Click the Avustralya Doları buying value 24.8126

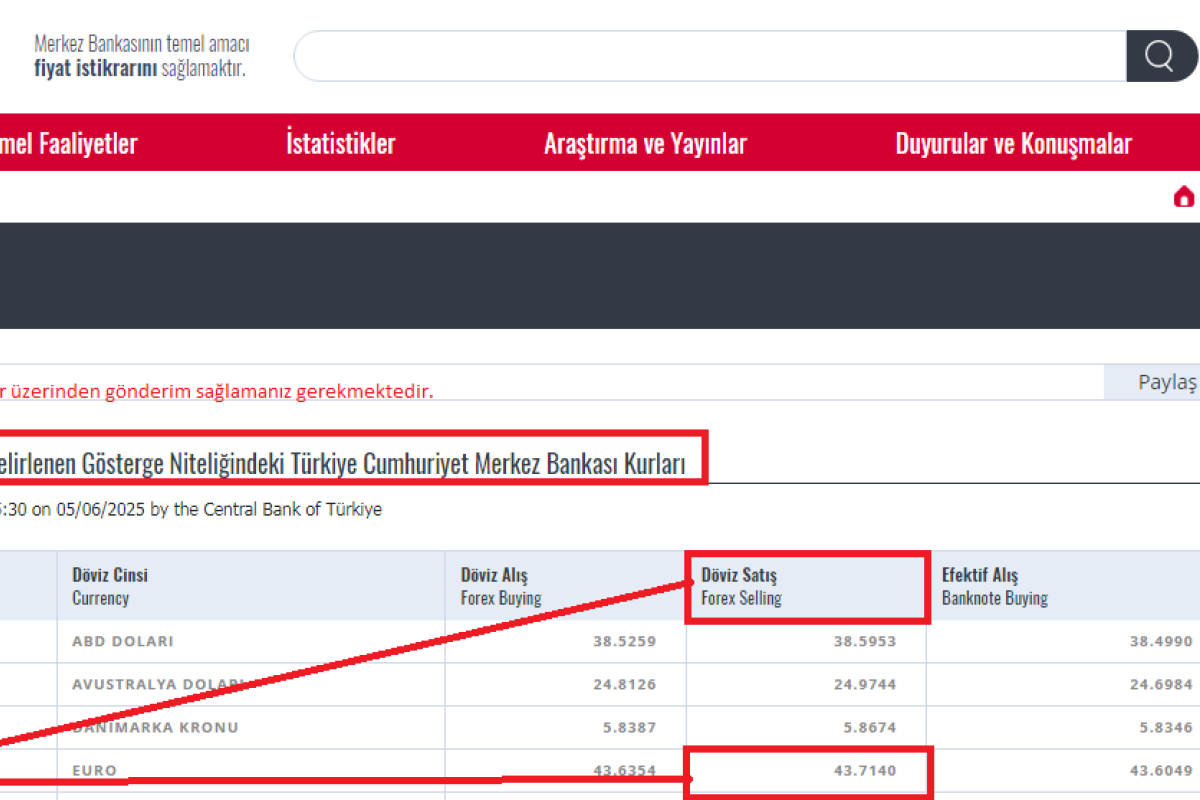point(625,685)
